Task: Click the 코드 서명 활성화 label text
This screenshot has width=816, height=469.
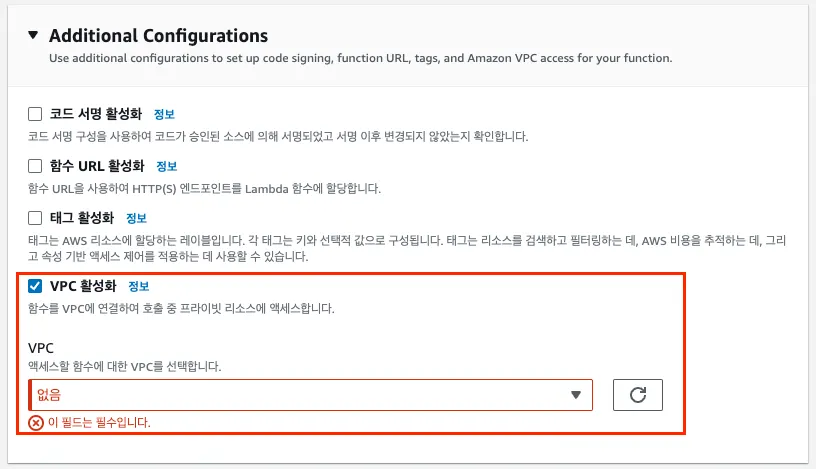Action: click(x=97, y=114)
